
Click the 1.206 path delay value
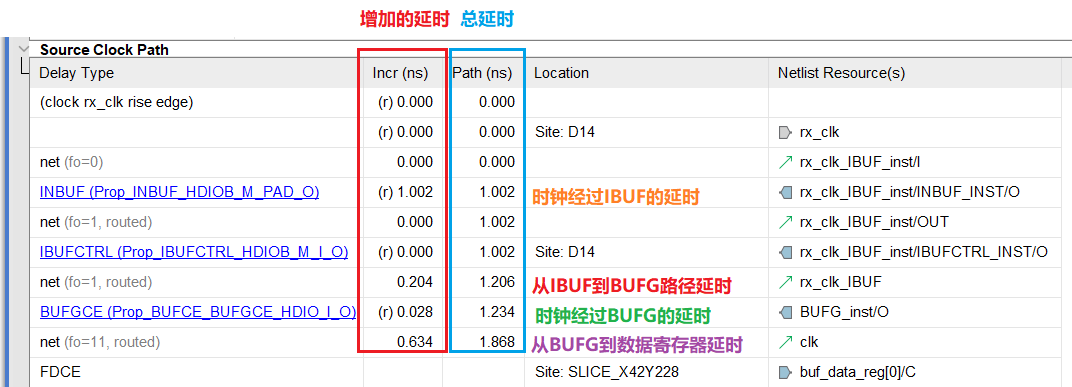point(496,282)
